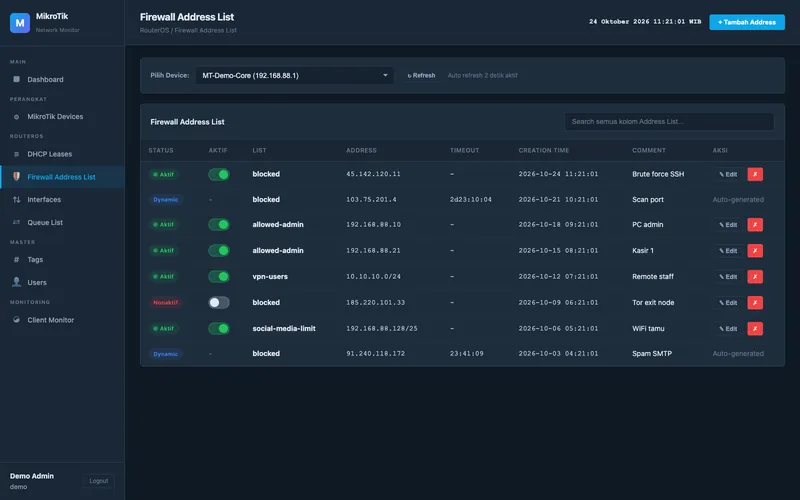Image resolution: width=800 pixels, height=500 pixels.
Task: Open Users menu item
Action: click(62, 282)
